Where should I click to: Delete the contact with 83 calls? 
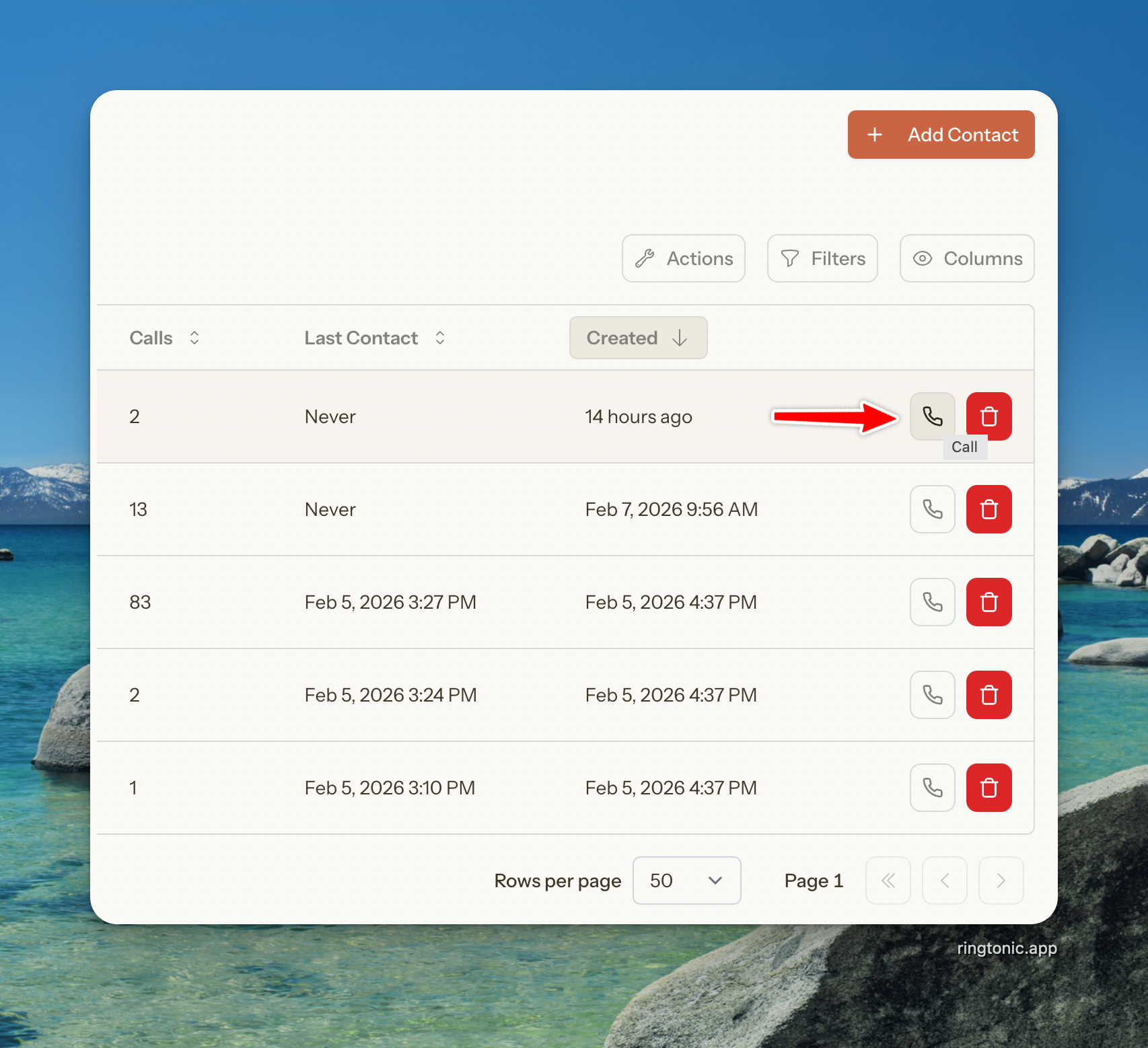coord(989,602)
